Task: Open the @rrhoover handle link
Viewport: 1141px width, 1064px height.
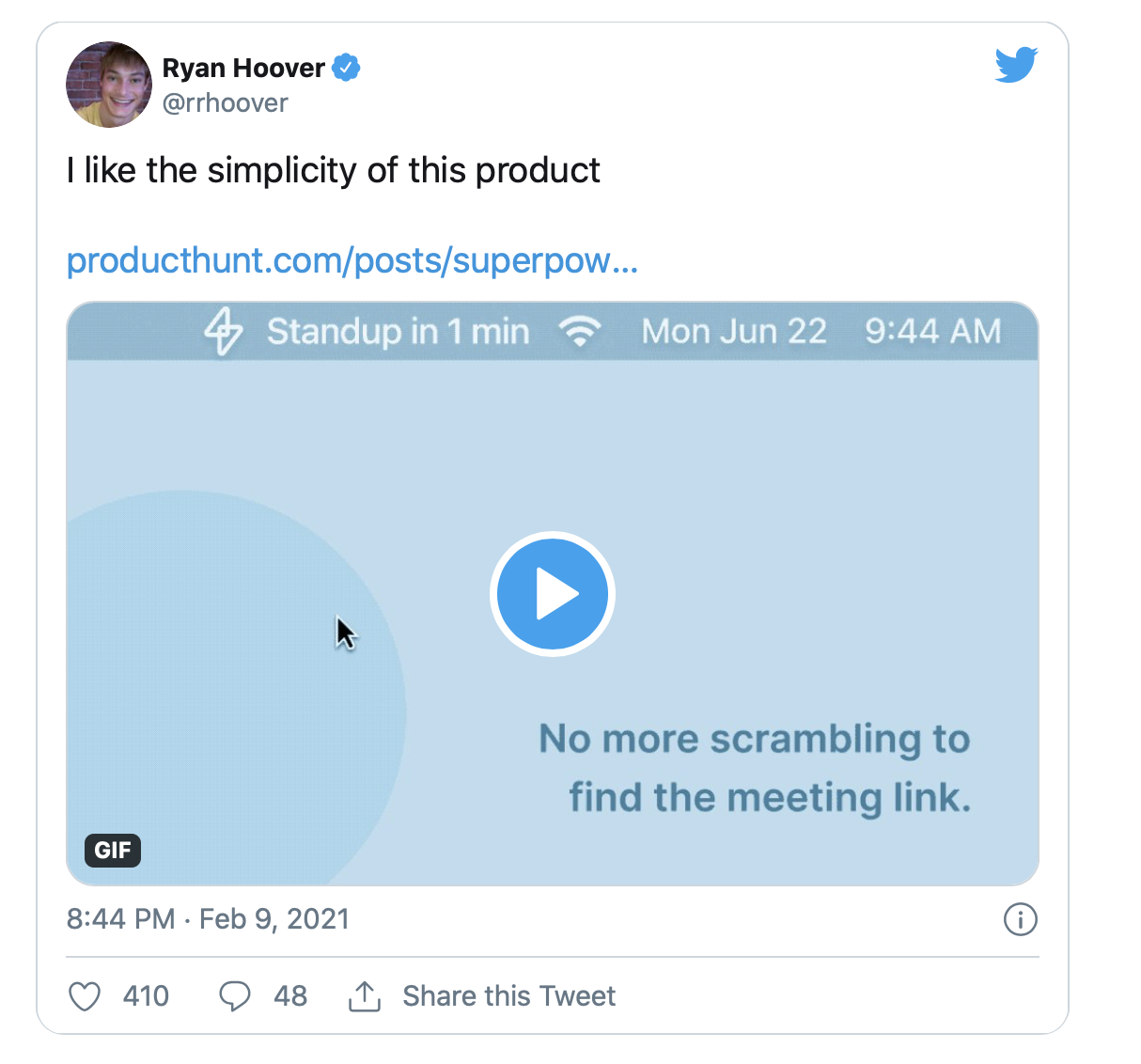Action: tap(226, 102)
